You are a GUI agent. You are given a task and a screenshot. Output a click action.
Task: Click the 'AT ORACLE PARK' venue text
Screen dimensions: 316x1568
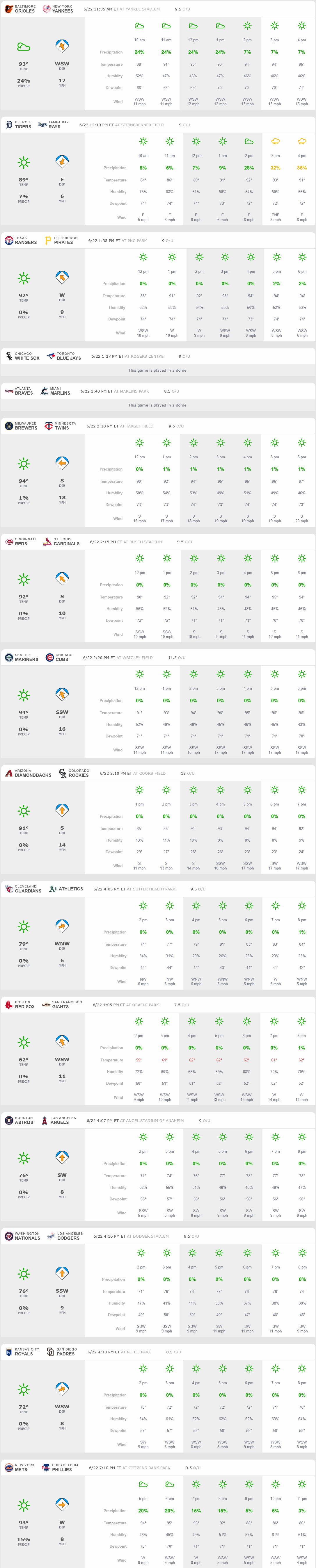tap(143, 1004)
